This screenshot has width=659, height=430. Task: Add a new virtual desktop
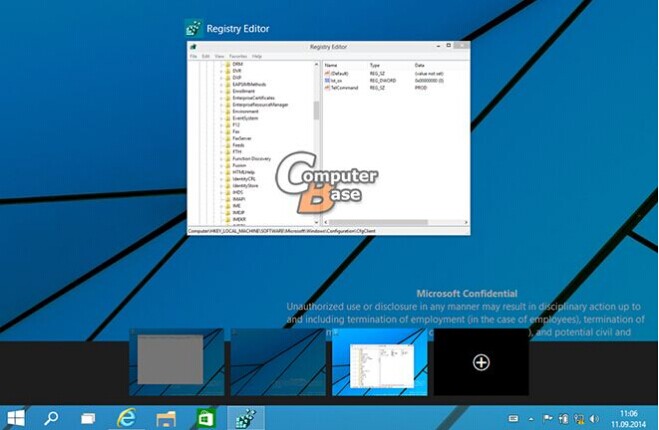coord(481,362)
